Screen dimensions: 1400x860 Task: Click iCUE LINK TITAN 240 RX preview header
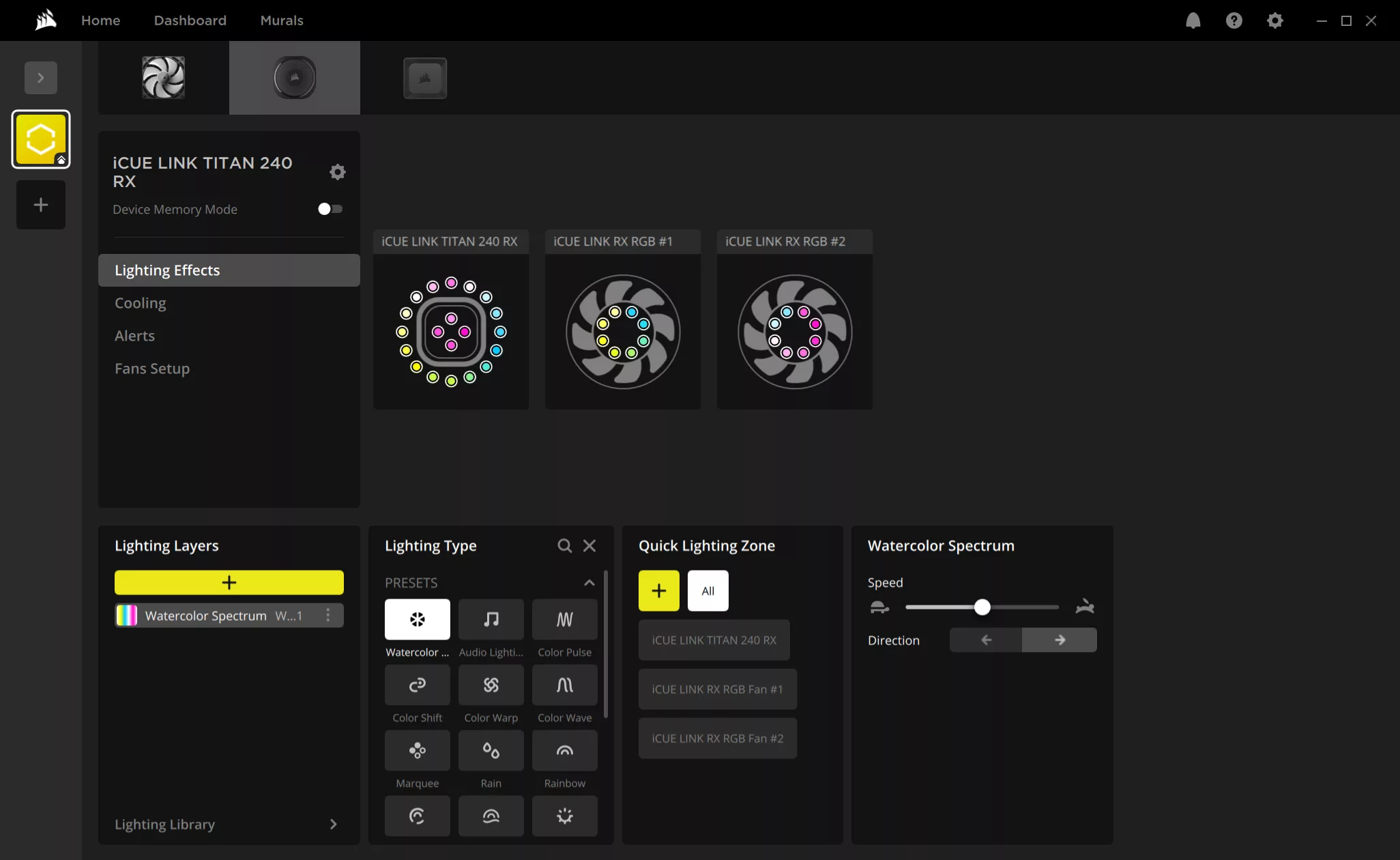pos(451,242)
